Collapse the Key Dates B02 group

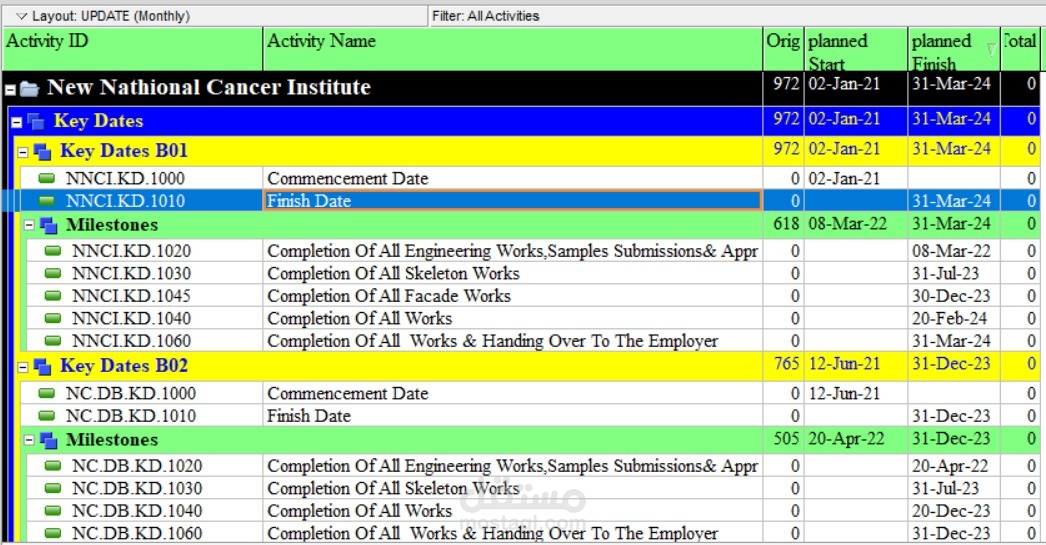pyautogui.click(x=23, y=367)
